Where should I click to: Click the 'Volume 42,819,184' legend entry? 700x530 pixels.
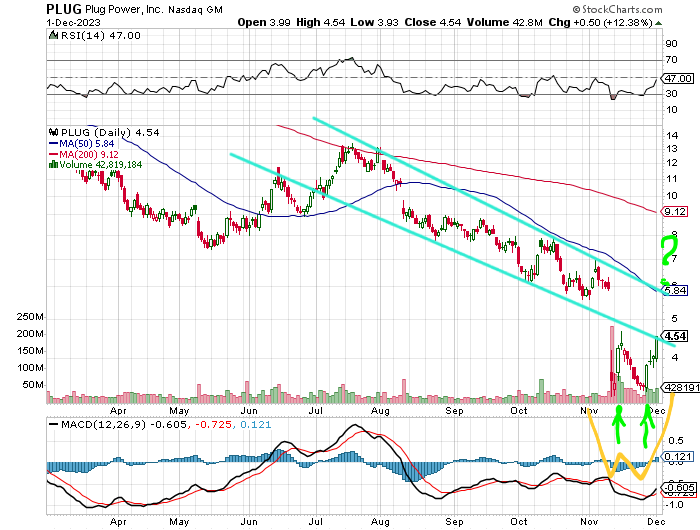pyautogui.click(x=100, y=165)
